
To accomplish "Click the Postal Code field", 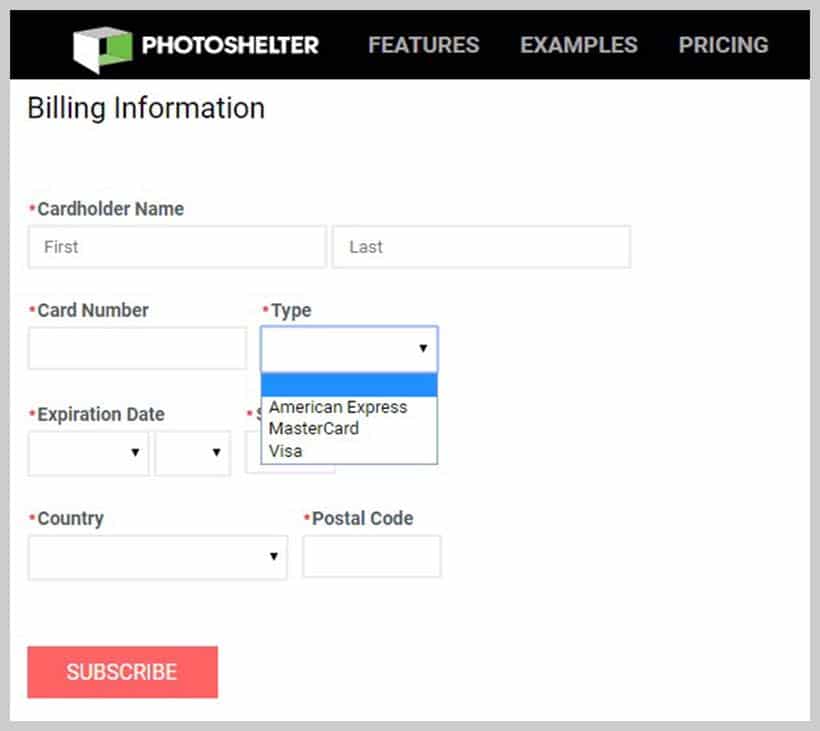I will click(x=371, y=556).
